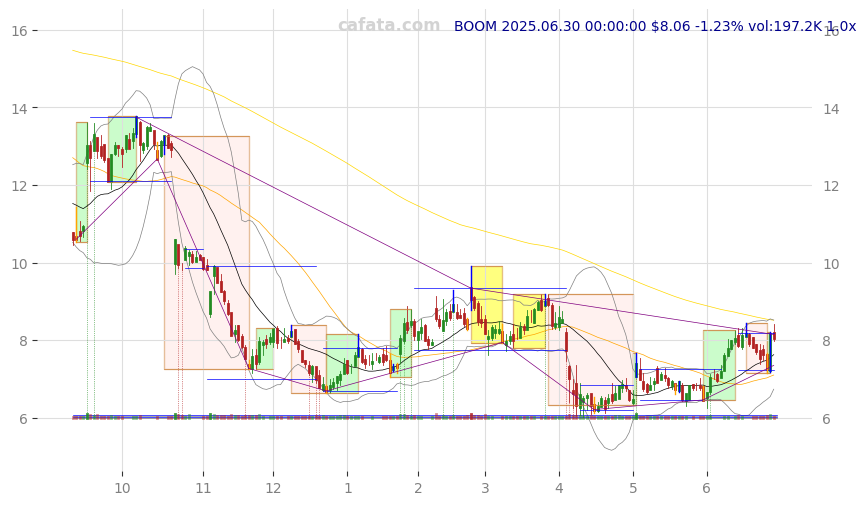Click the 16 label on the left price axis
The image size is (866, 505).
tap(19, 31)
